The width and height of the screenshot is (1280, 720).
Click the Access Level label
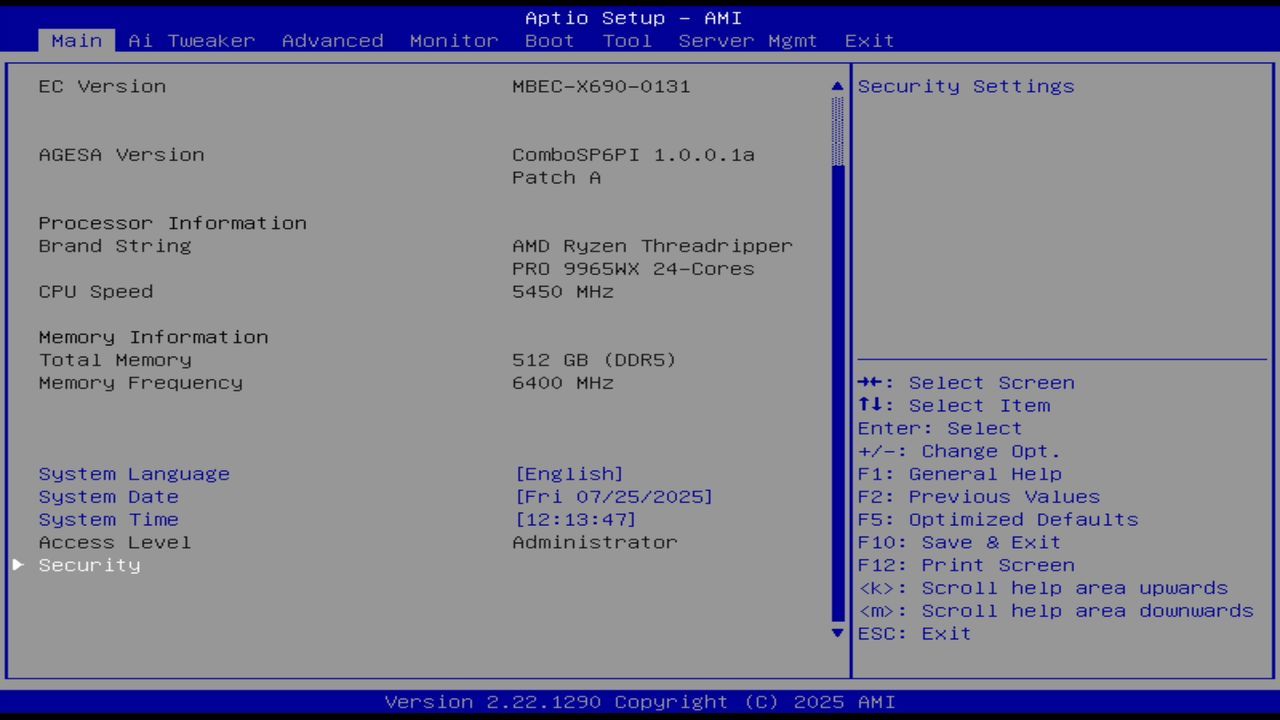pyautogui.click(x=115, y=542)
